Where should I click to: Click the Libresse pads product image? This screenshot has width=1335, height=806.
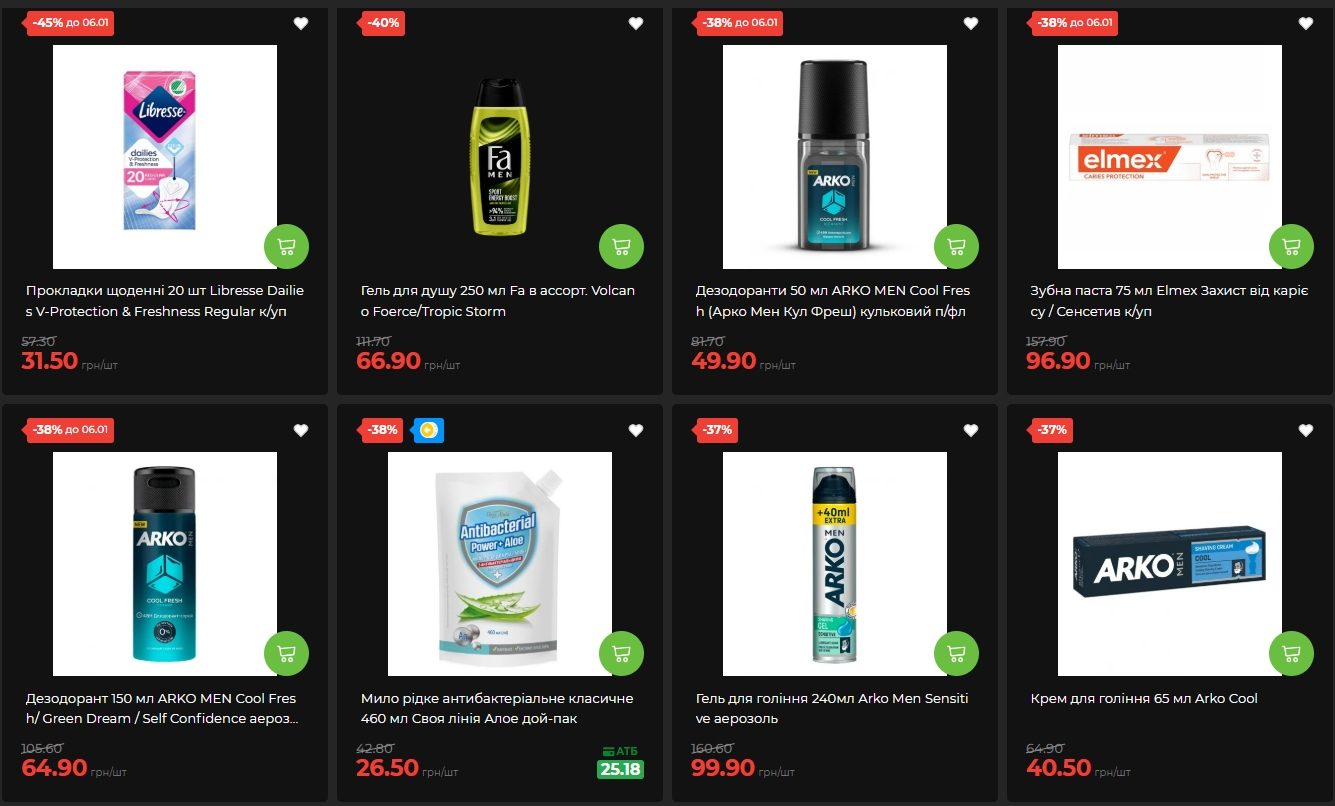pos(165,157)
